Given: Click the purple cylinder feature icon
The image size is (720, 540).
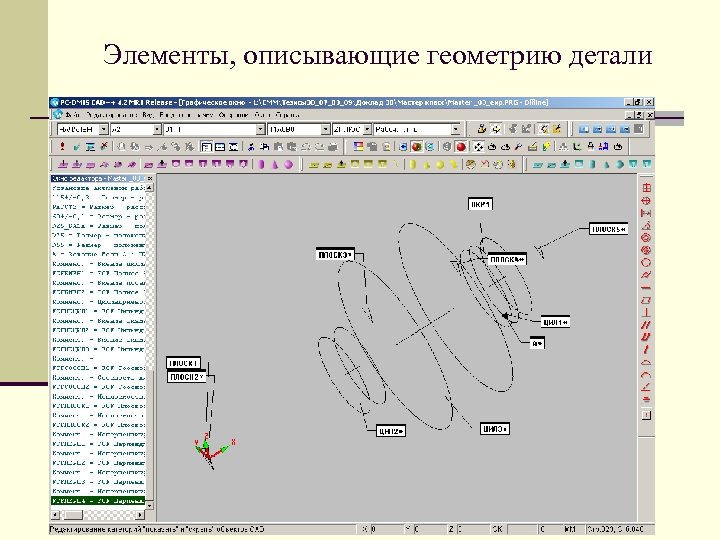Looking at the screenshot, I should pyautogui.click(x=261, y=164).
